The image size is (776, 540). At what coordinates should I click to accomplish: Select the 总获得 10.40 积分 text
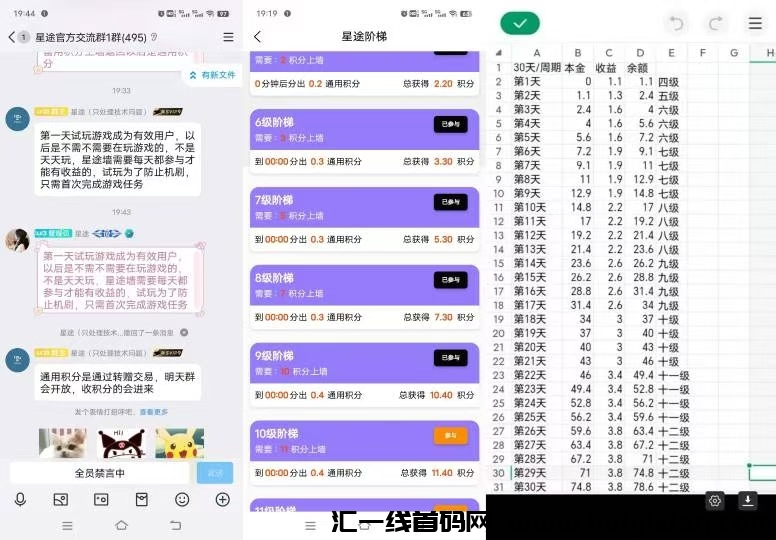436,395
